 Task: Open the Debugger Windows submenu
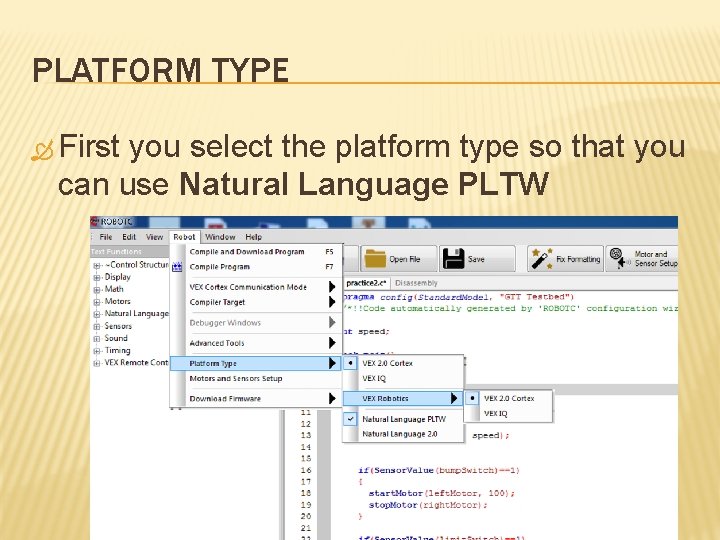pos(256,323)
